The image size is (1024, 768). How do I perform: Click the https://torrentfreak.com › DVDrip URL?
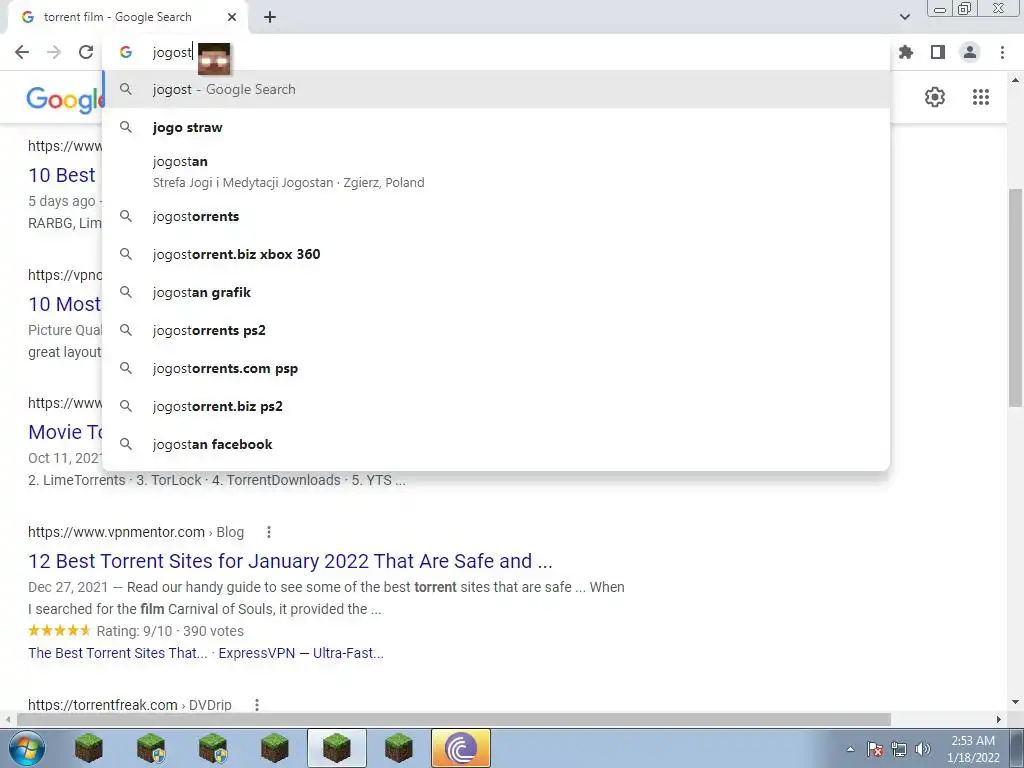130,705
